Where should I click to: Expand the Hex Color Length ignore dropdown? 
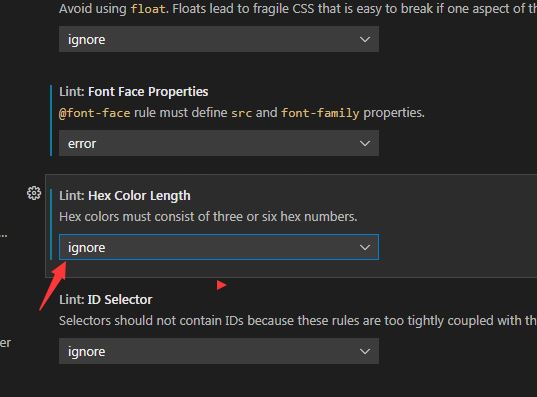(219, 247)
